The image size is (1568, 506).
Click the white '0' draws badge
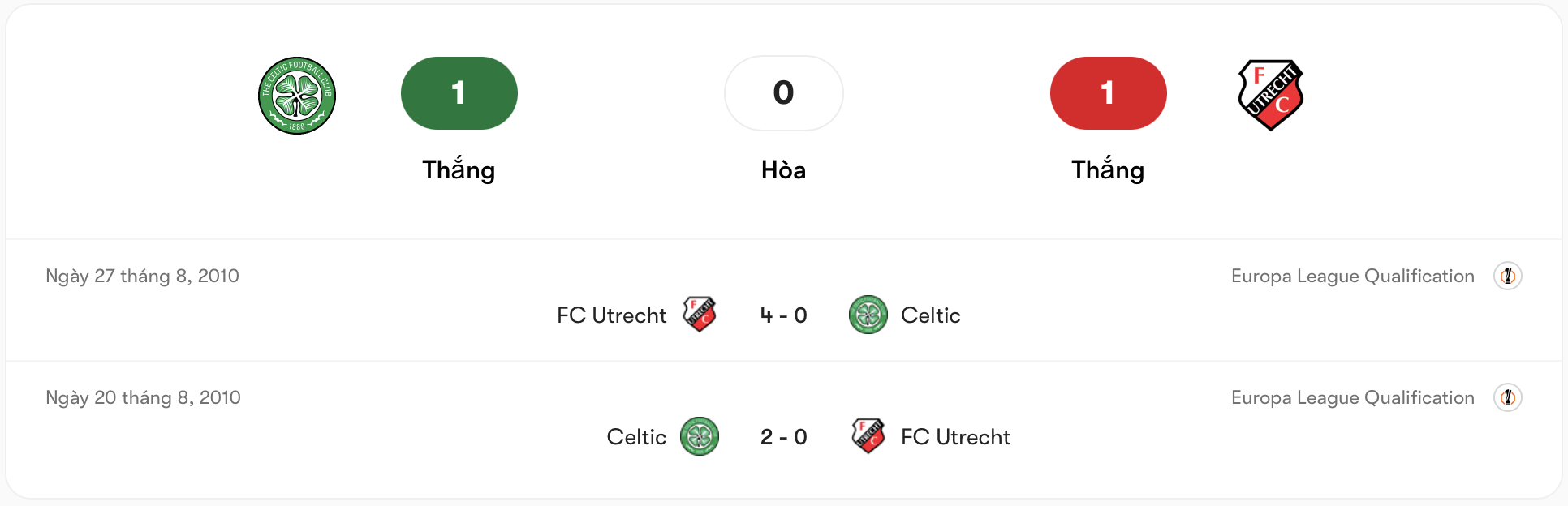783,93
